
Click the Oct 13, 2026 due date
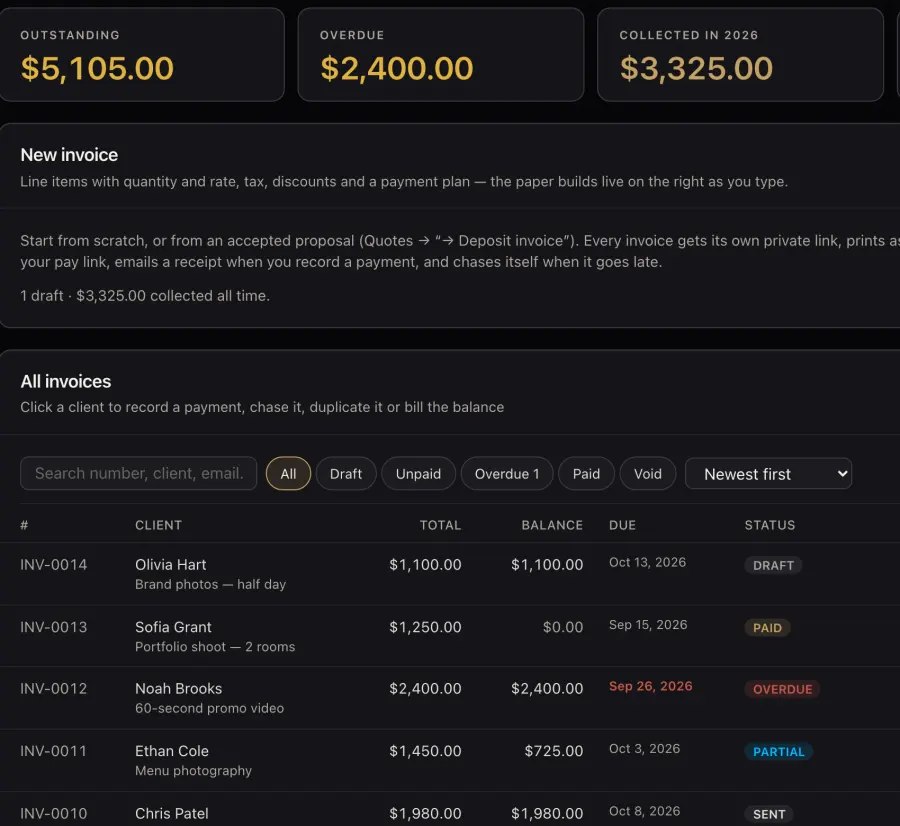tap(647, 563)
